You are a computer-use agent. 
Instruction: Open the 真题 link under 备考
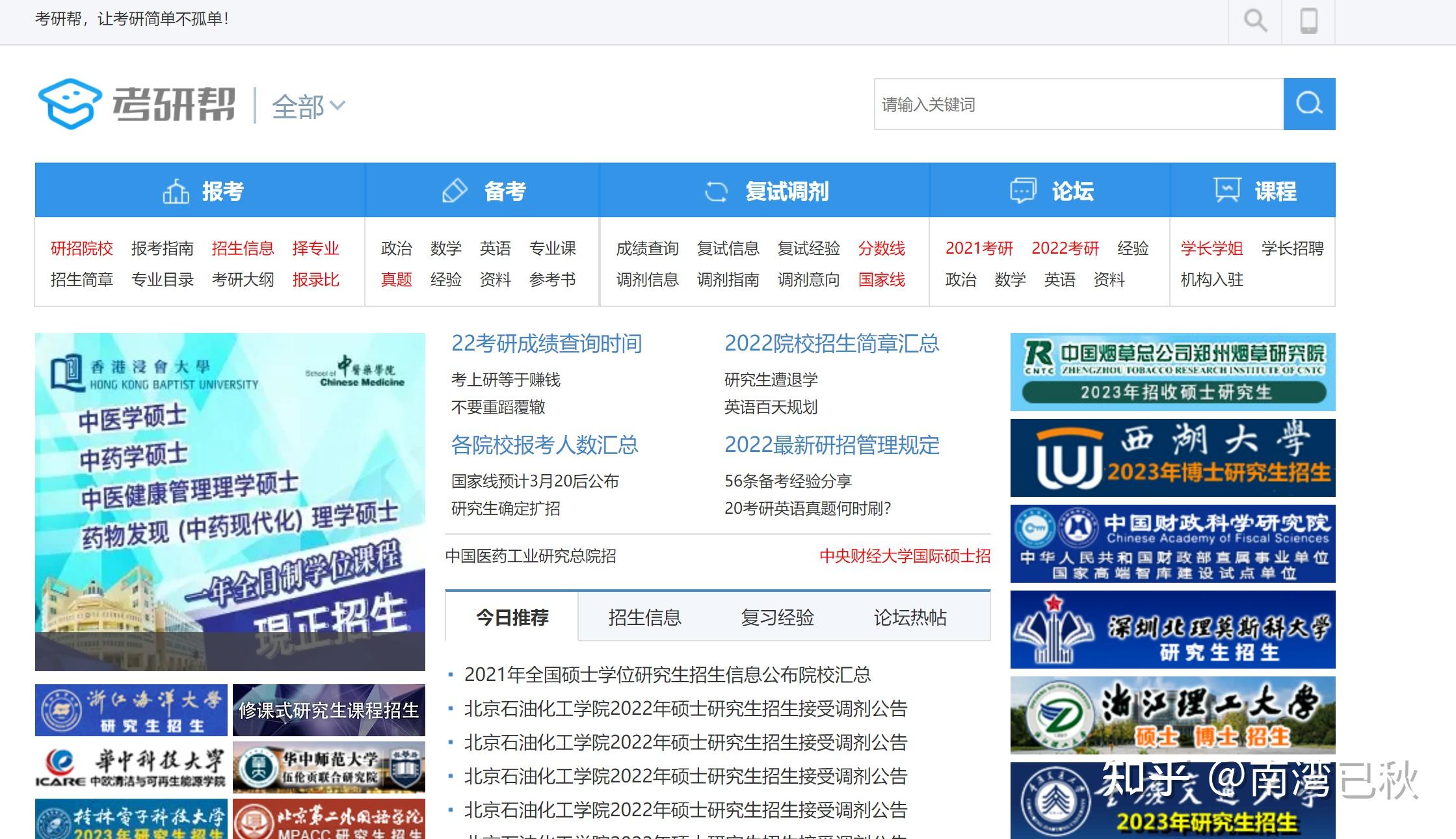[397, 280]
